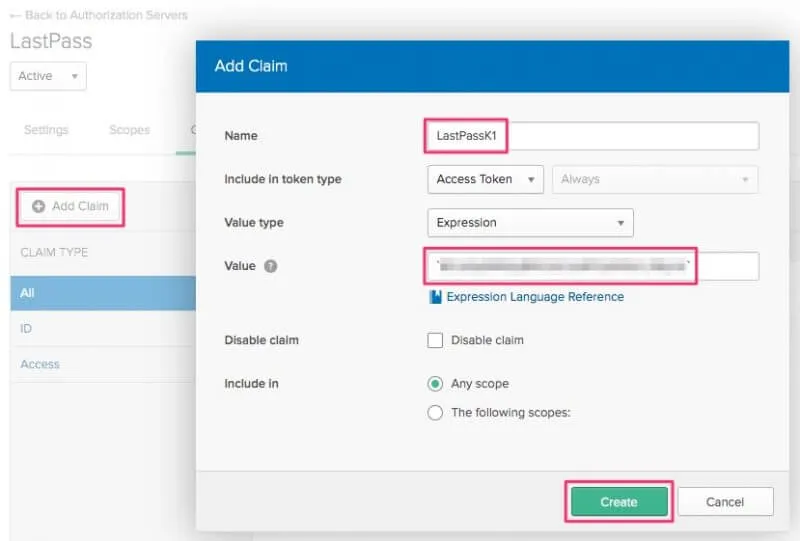The height and width of the screenshot is (541, 800).
Task: Go Back to Authorization Servers
Action: click(99, 15)
